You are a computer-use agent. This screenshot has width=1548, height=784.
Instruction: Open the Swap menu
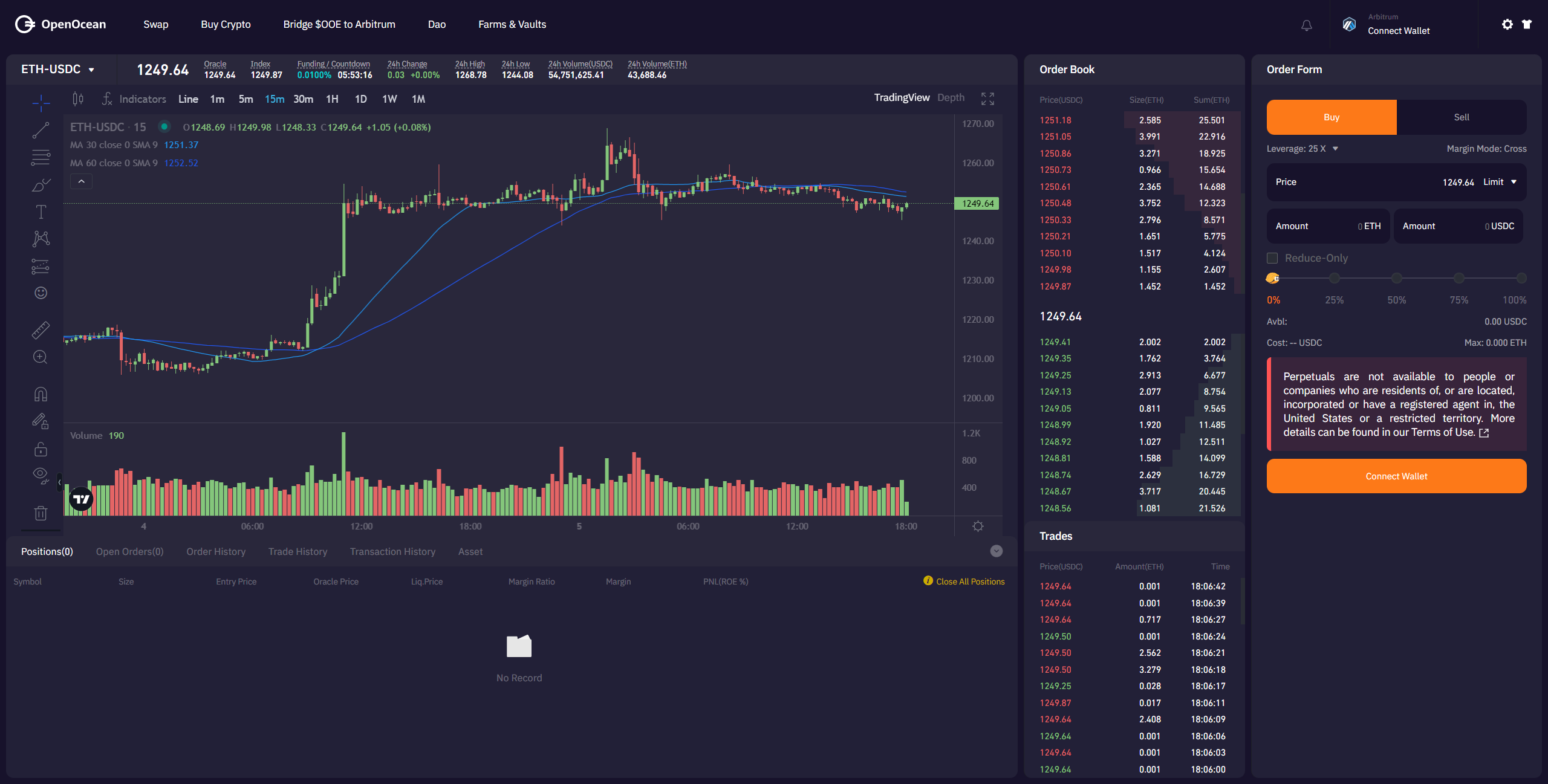156,24
